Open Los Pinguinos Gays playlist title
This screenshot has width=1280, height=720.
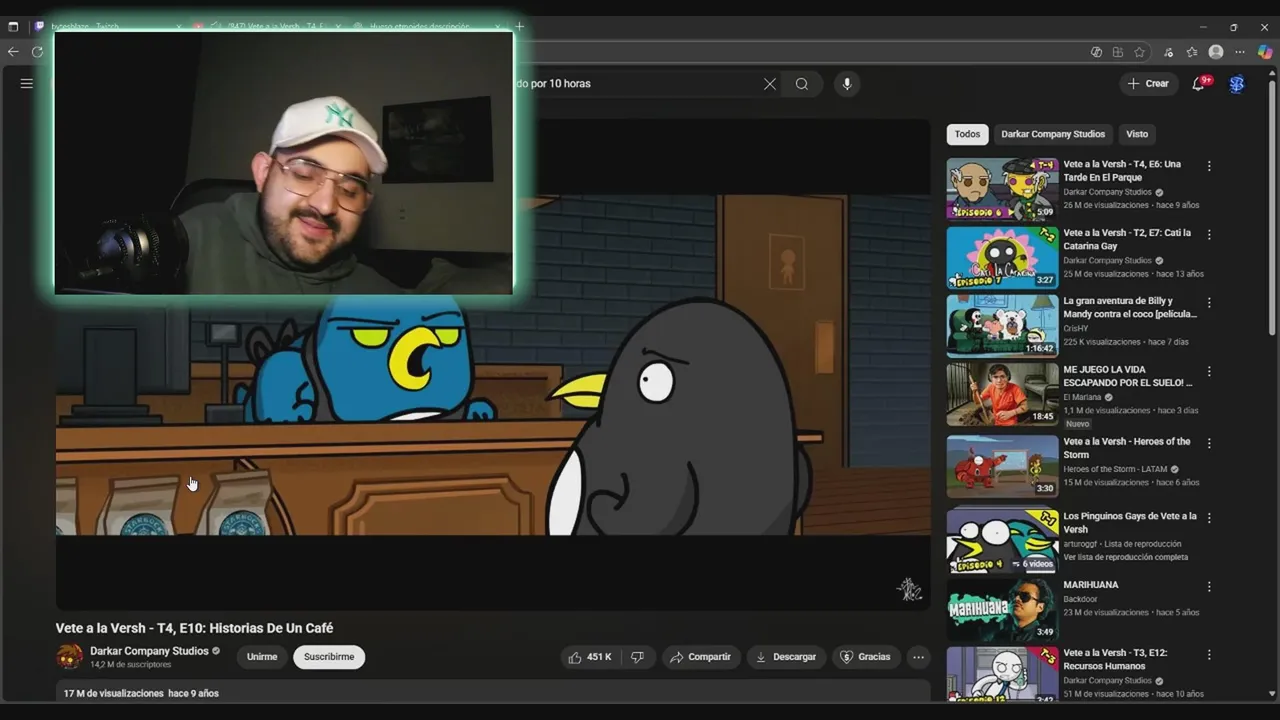[x=1130, y=523]
